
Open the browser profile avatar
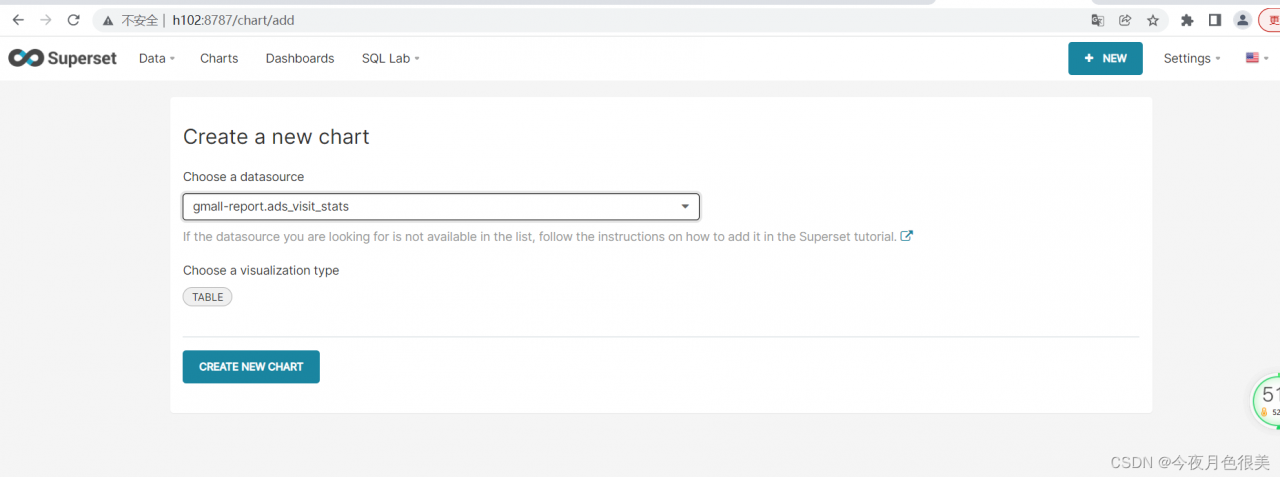1242,20
